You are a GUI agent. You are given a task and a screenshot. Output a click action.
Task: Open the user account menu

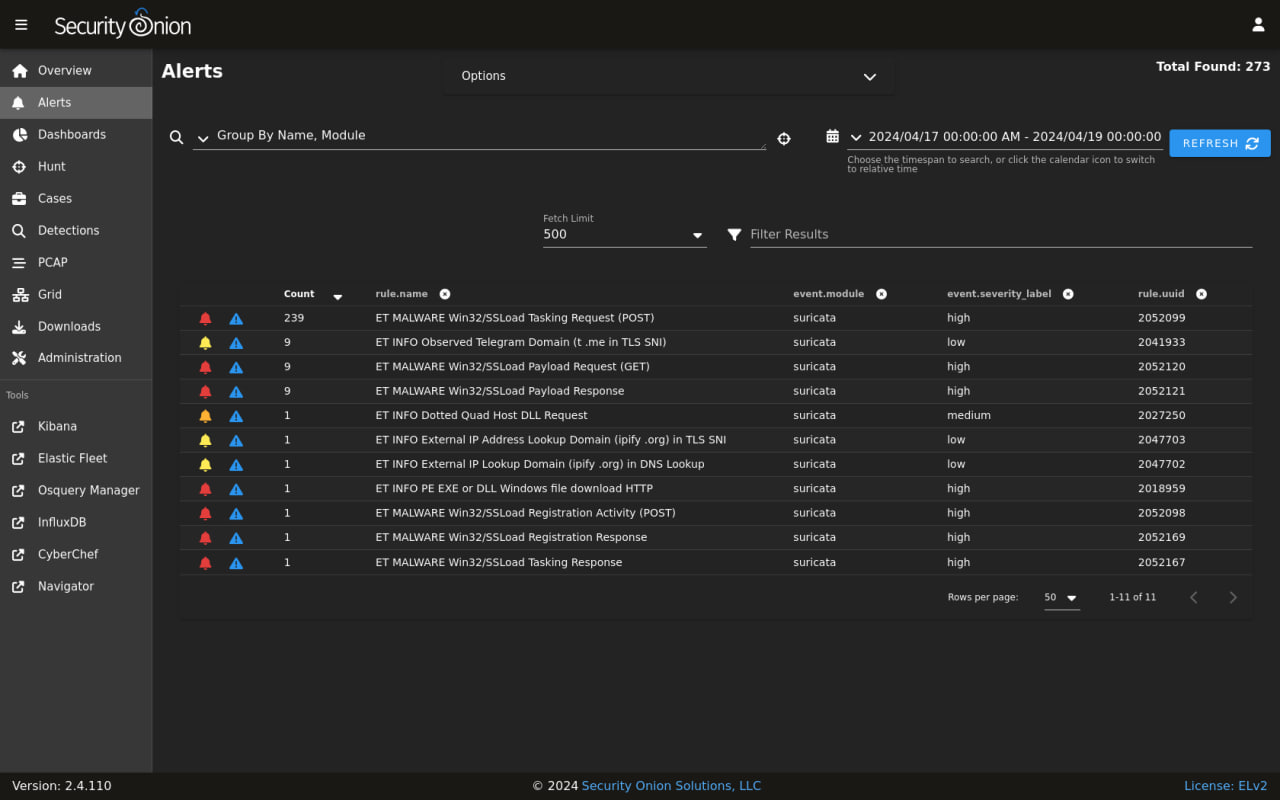point(1258,25)
